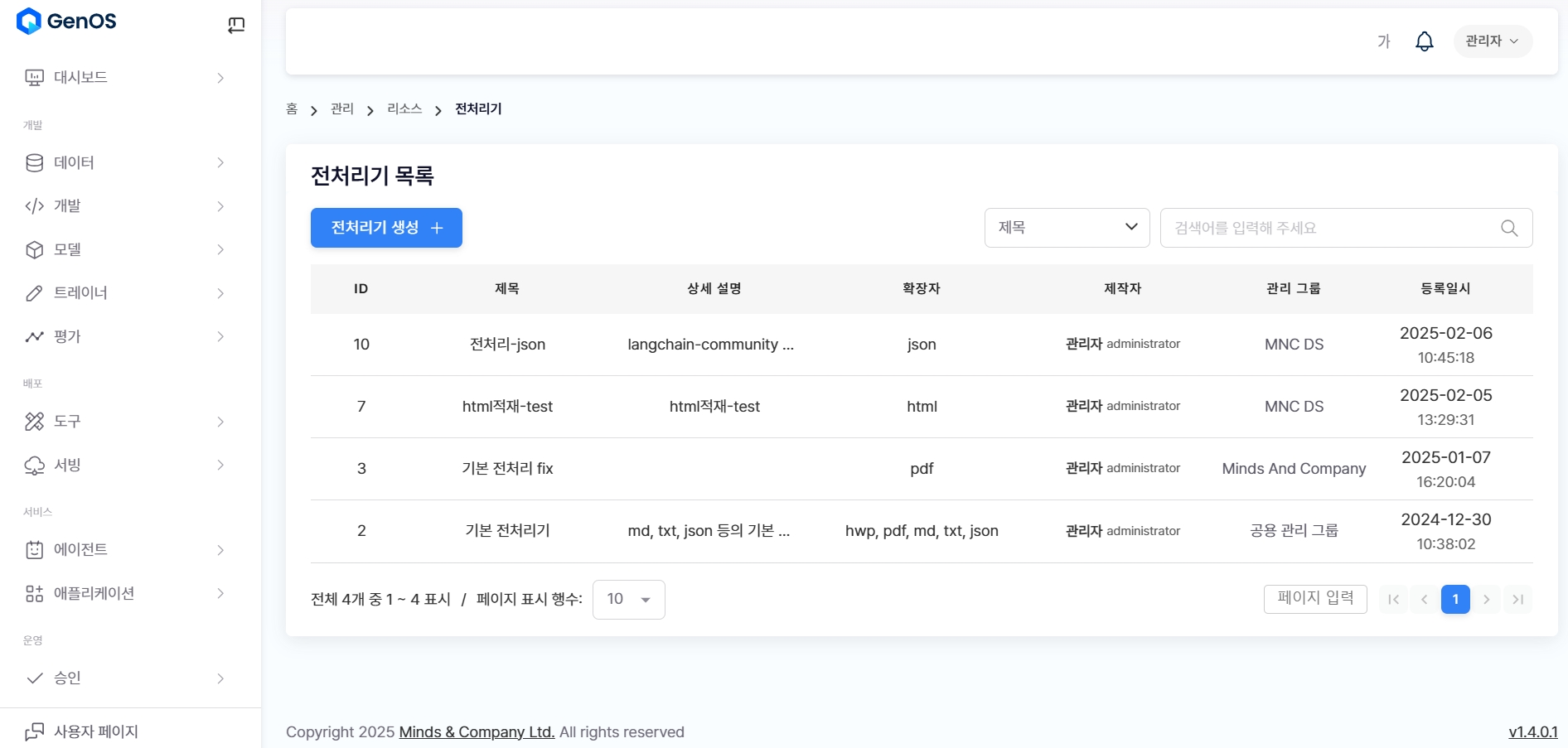
Task: Open the 사용자 페이지 link
Action: [x=95, y=731]
